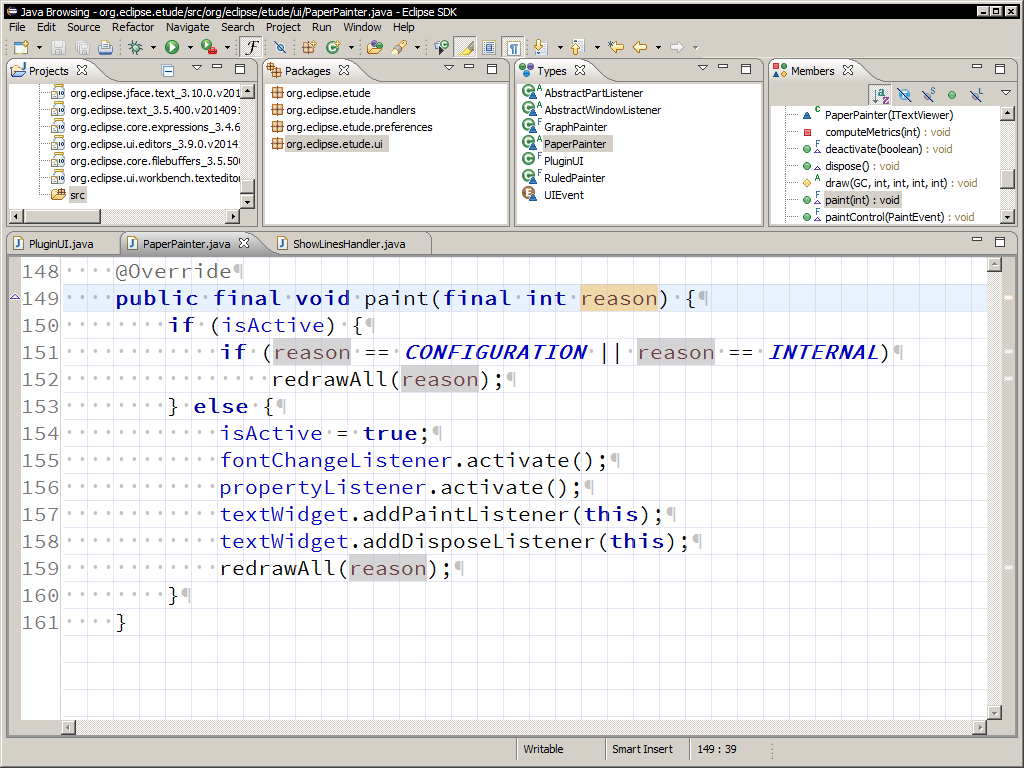Collapse All in Projects view

pos(168,70)
